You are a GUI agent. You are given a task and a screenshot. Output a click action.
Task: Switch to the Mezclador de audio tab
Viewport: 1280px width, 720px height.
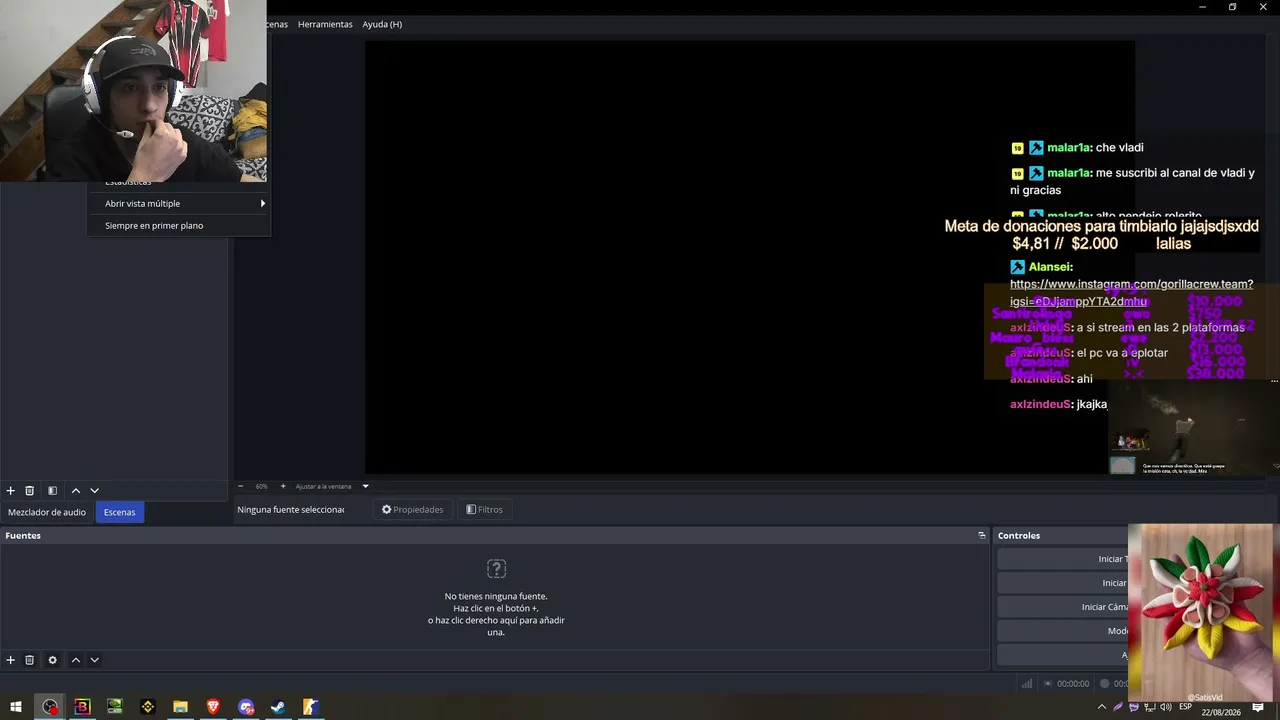pos(47,512)
